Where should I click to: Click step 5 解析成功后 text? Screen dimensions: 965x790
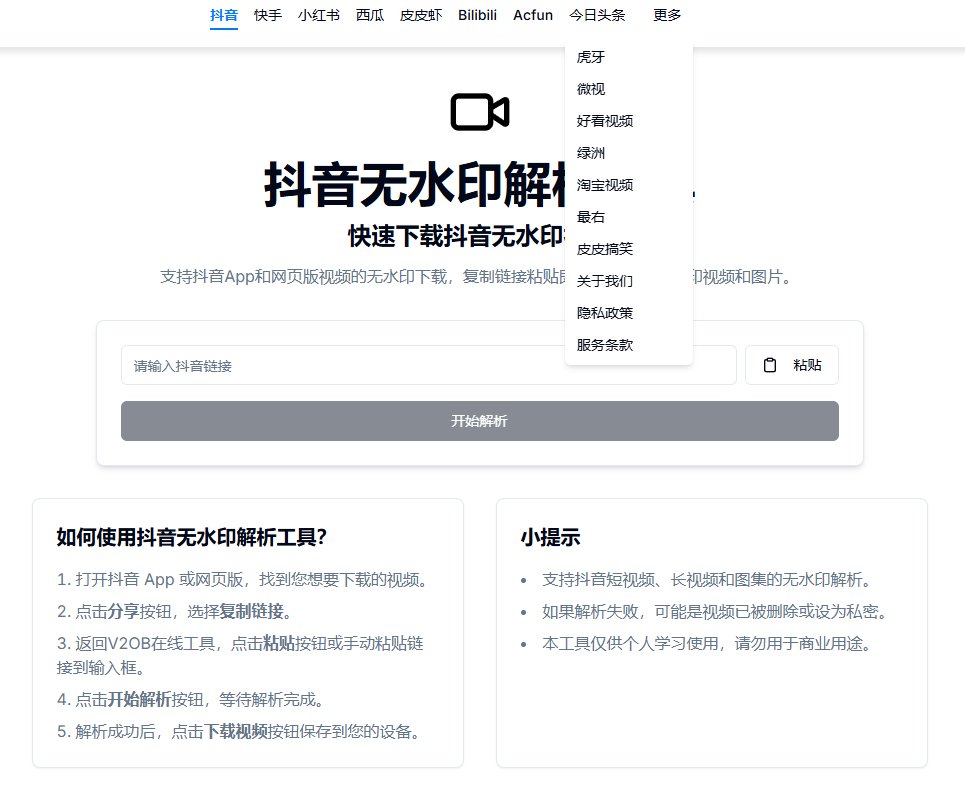coord(239,732)
